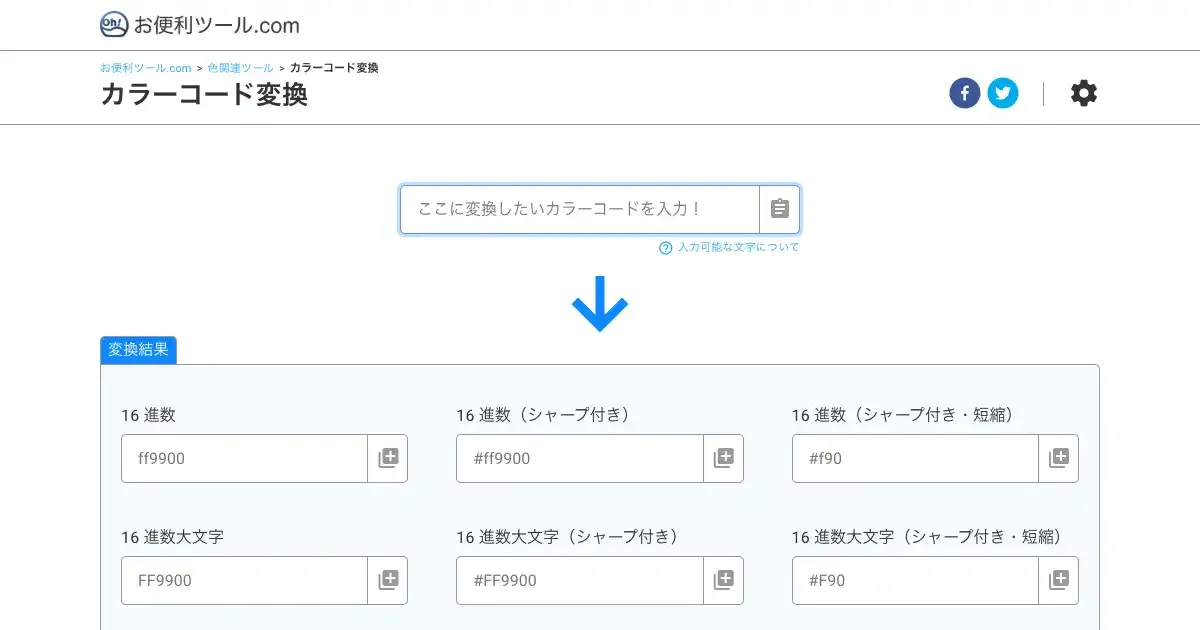Click the 16進数 output field

tap(244, 459)
